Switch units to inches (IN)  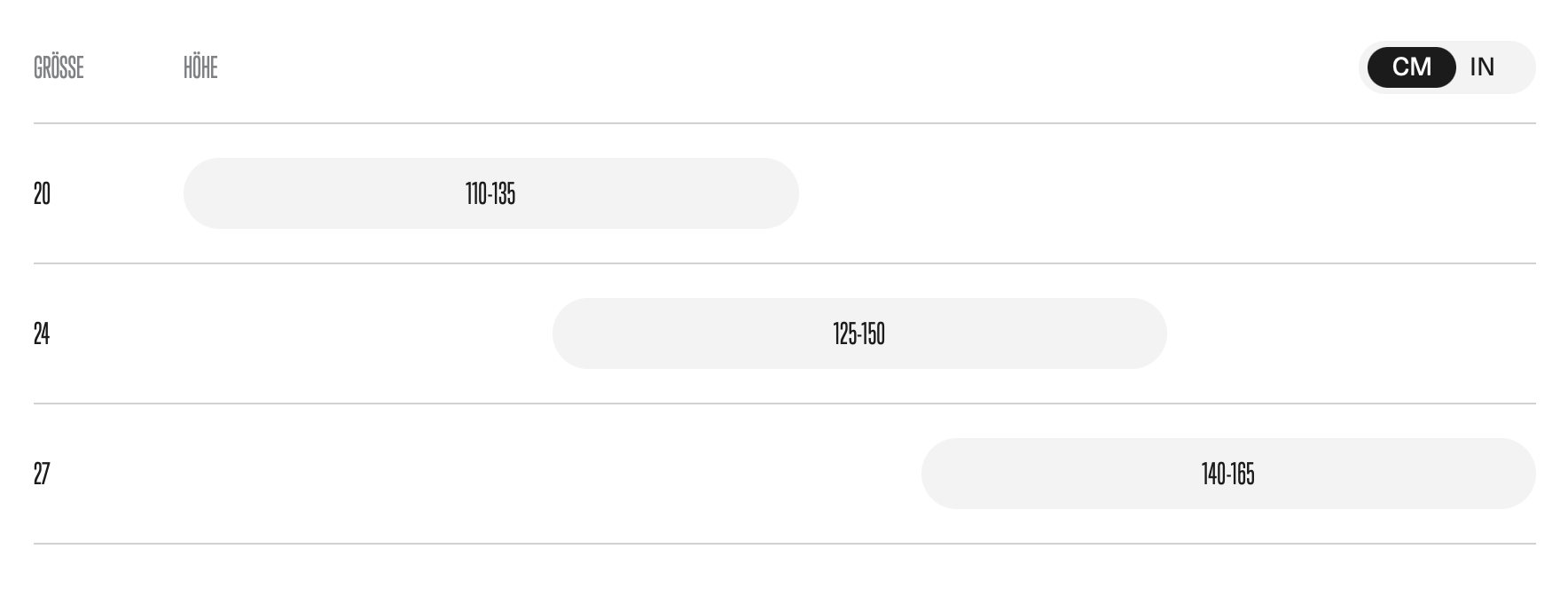[1482, 67]
